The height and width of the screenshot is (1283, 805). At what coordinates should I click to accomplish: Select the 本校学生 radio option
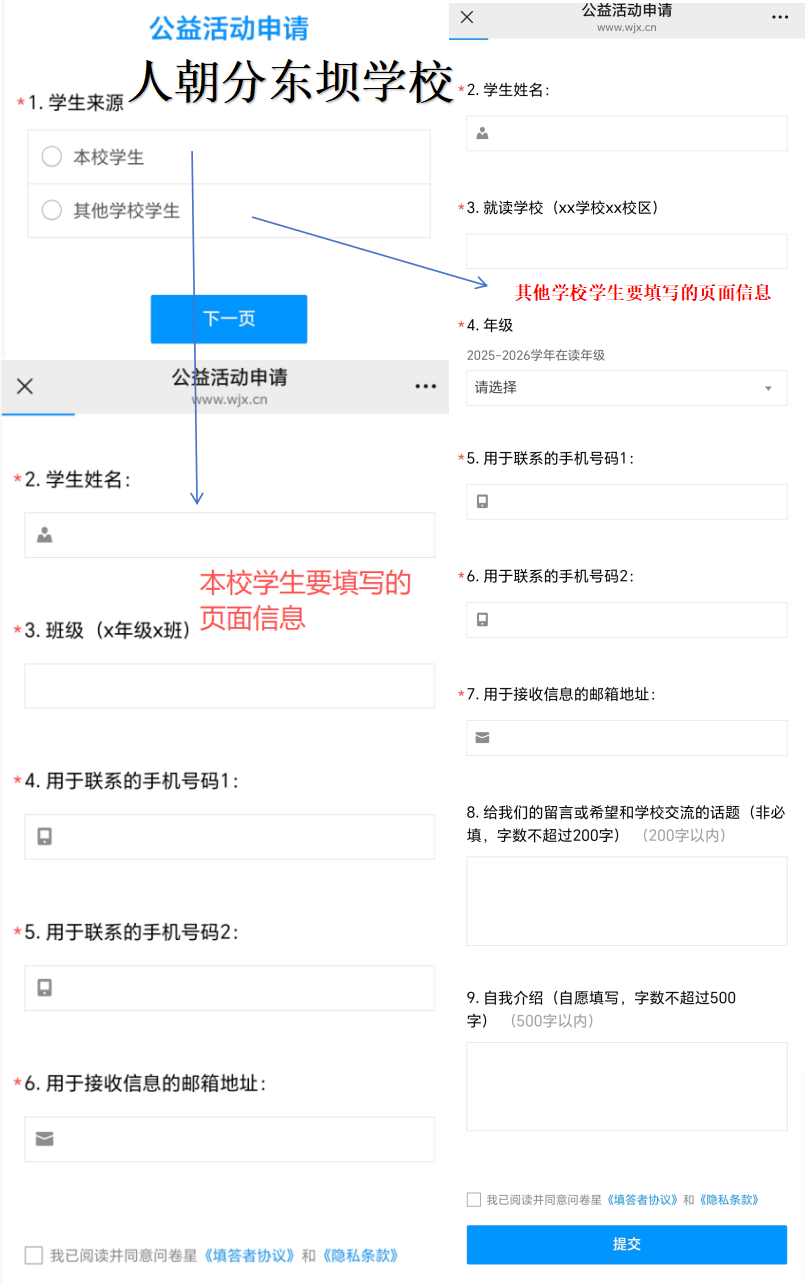point(52,157)
